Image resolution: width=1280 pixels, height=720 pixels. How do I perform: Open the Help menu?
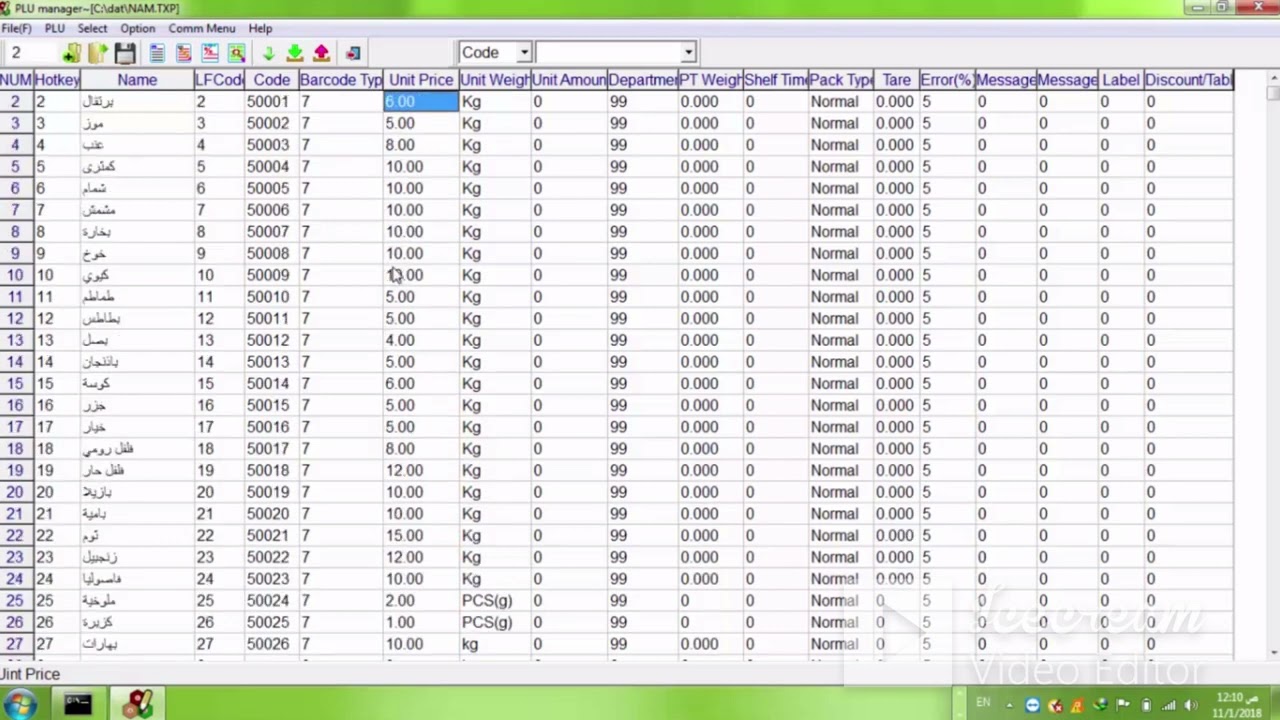(x=260, y=28)
